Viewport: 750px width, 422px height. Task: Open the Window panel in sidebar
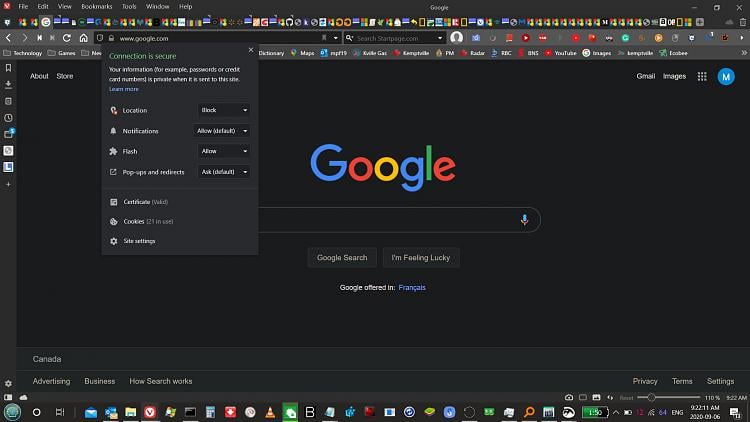(8, 134)
